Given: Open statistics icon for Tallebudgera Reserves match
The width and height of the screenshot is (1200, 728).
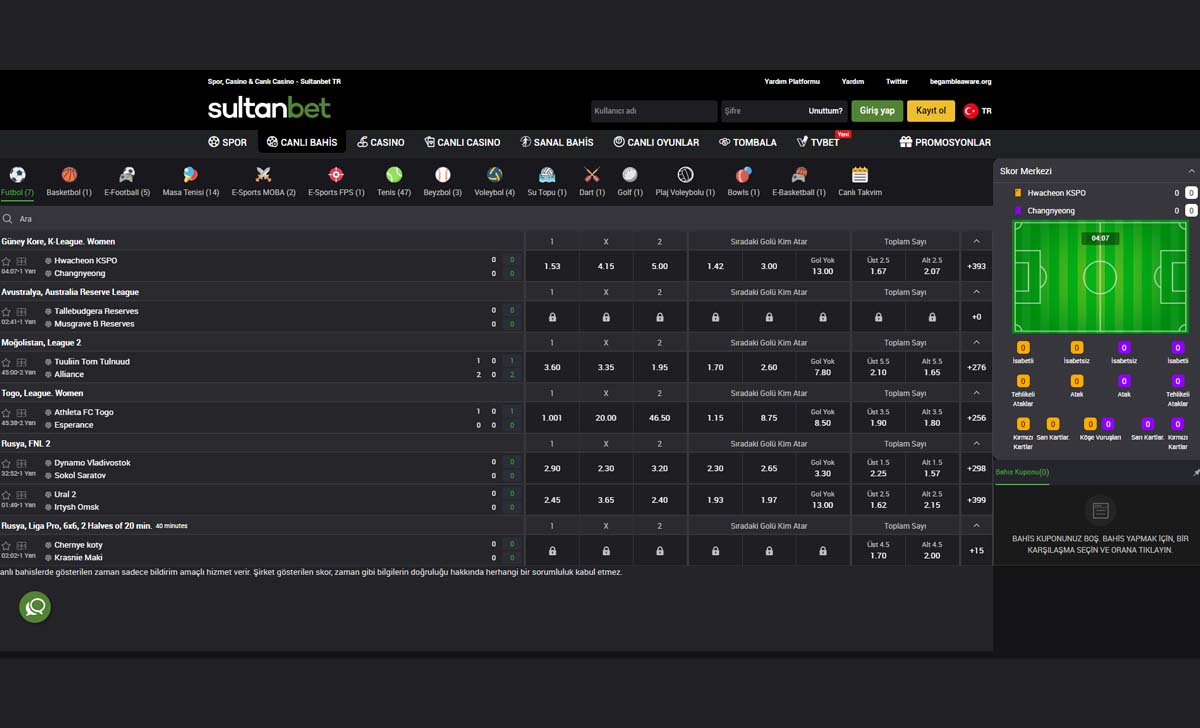Looking at the screenshot, I should coord(22,311).
